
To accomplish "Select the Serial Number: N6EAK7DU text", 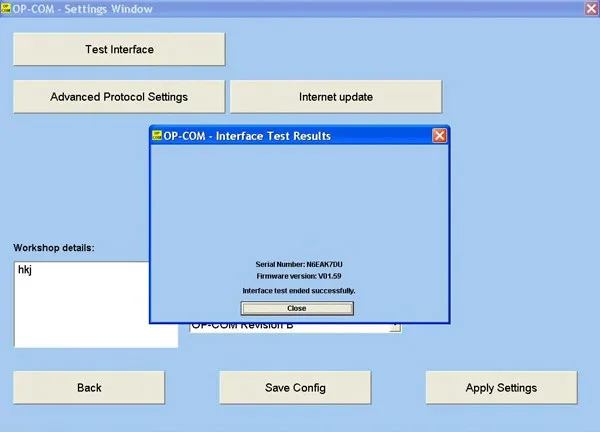I will pyautogui.click(x=299, y=264).
